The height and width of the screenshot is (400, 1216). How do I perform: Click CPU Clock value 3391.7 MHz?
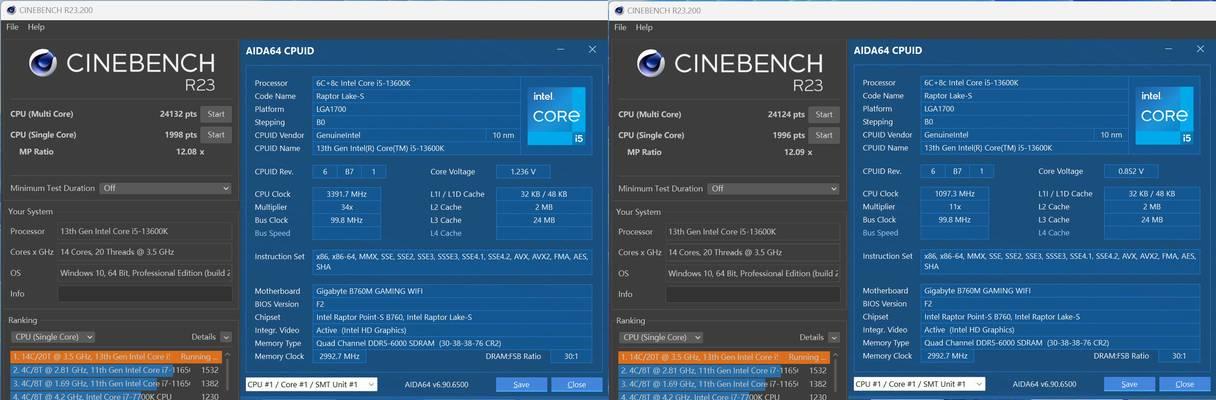click(x=347, y=194)
